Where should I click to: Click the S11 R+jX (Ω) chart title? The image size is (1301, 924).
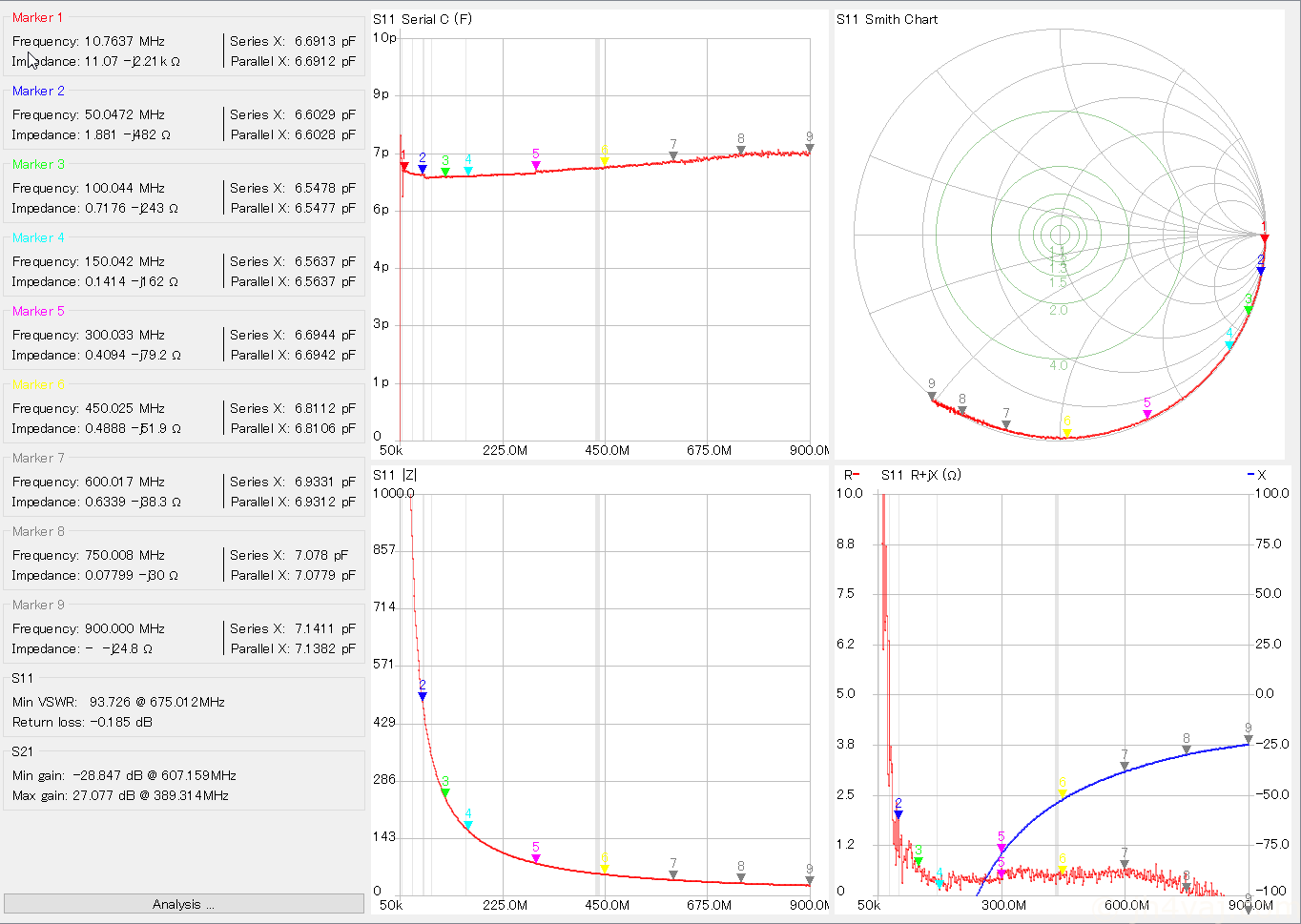(921, 475)
